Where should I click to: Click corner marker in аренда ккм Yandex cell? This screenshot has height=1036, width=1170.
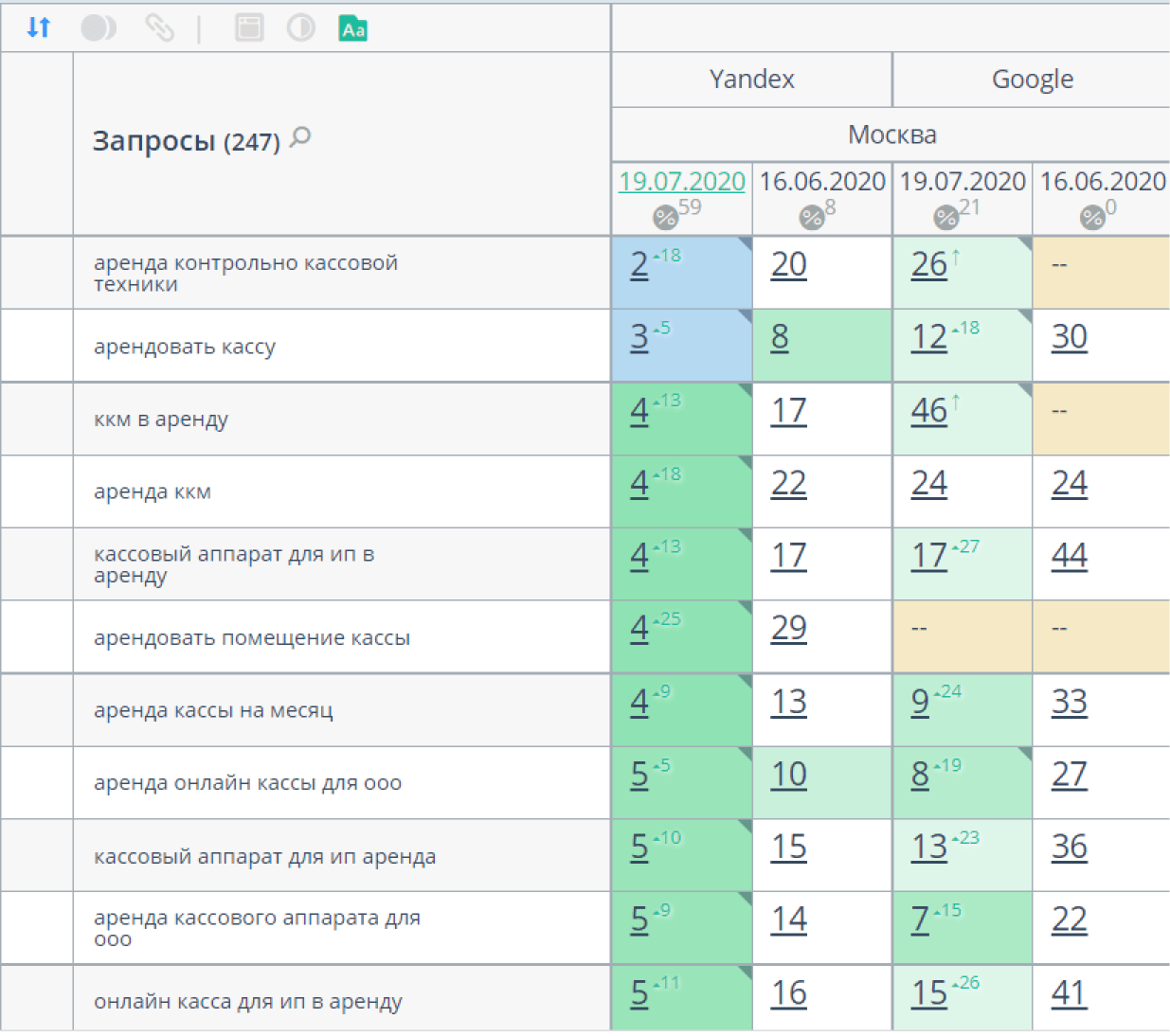click(x=746, y=462)
